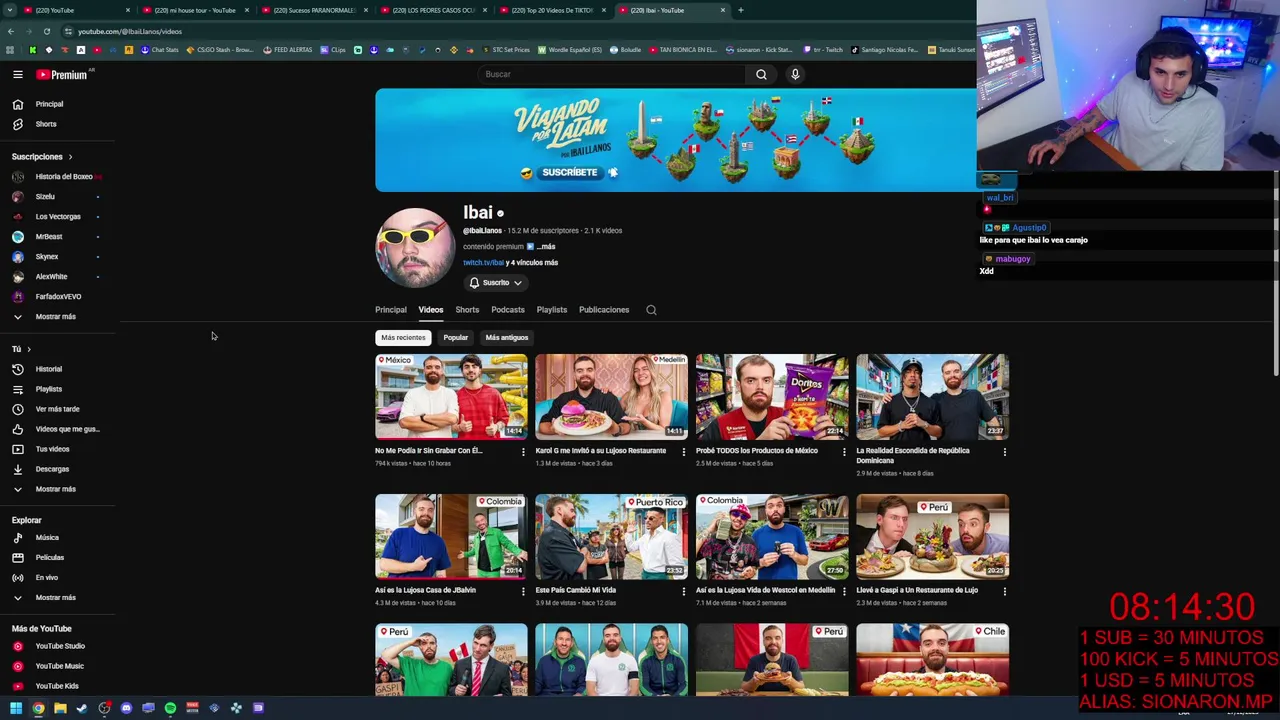Click the search magnifier button

click(761, 74)
